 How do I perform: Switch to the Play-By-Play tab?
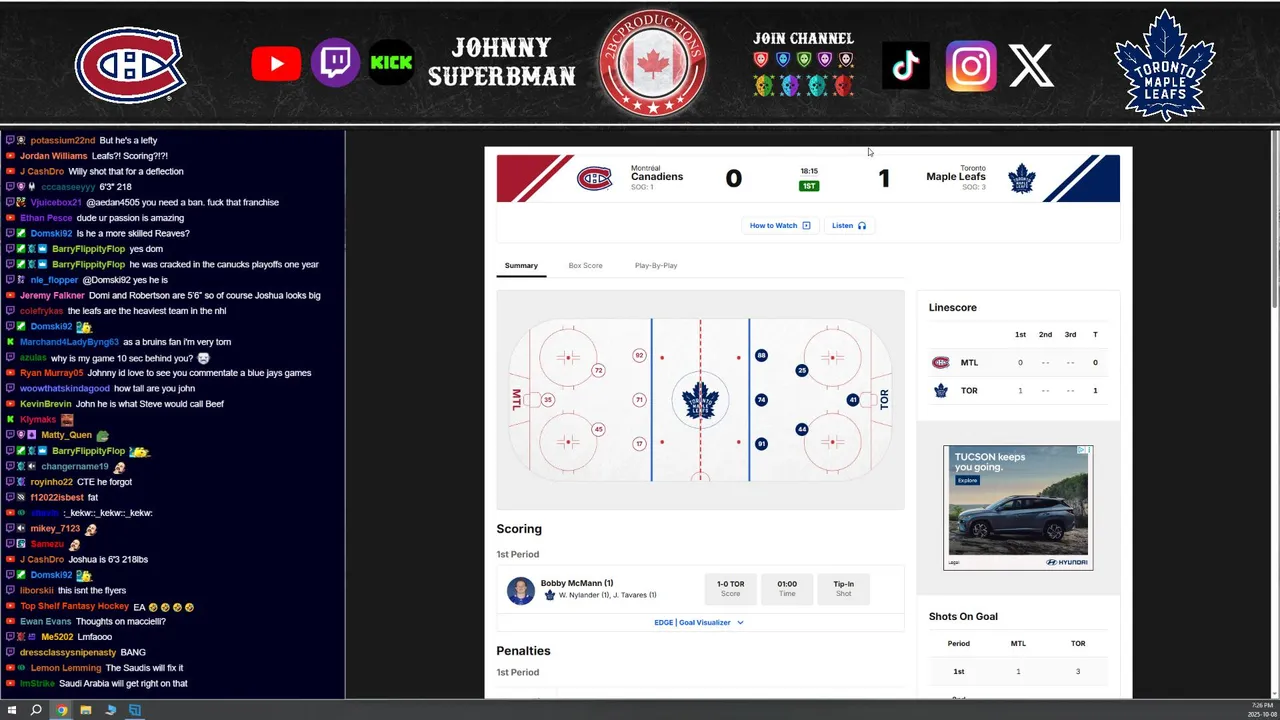[x=656, y=266]
